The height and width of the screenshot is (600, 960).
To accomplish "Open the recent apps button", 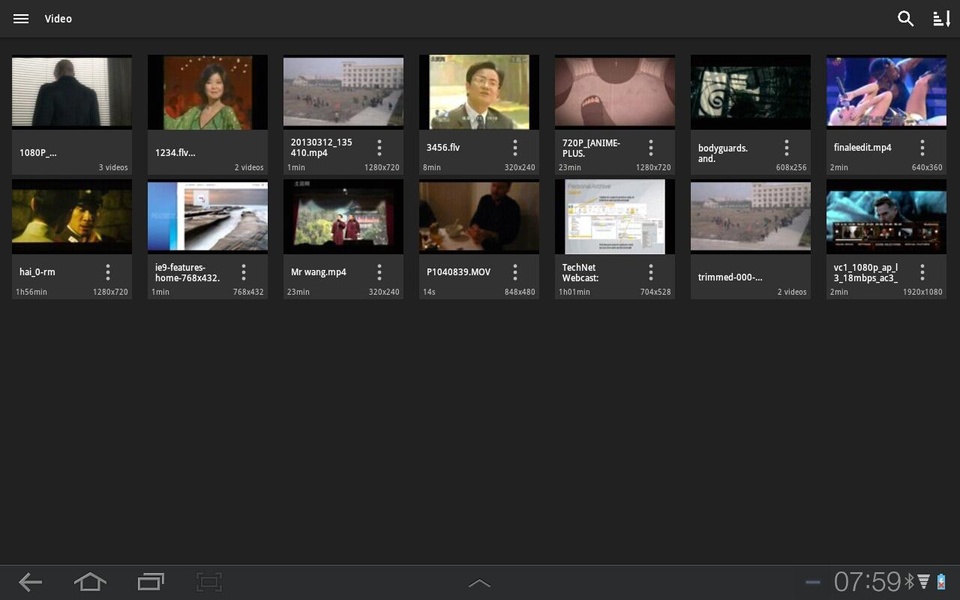I will [x=151, y=582].
